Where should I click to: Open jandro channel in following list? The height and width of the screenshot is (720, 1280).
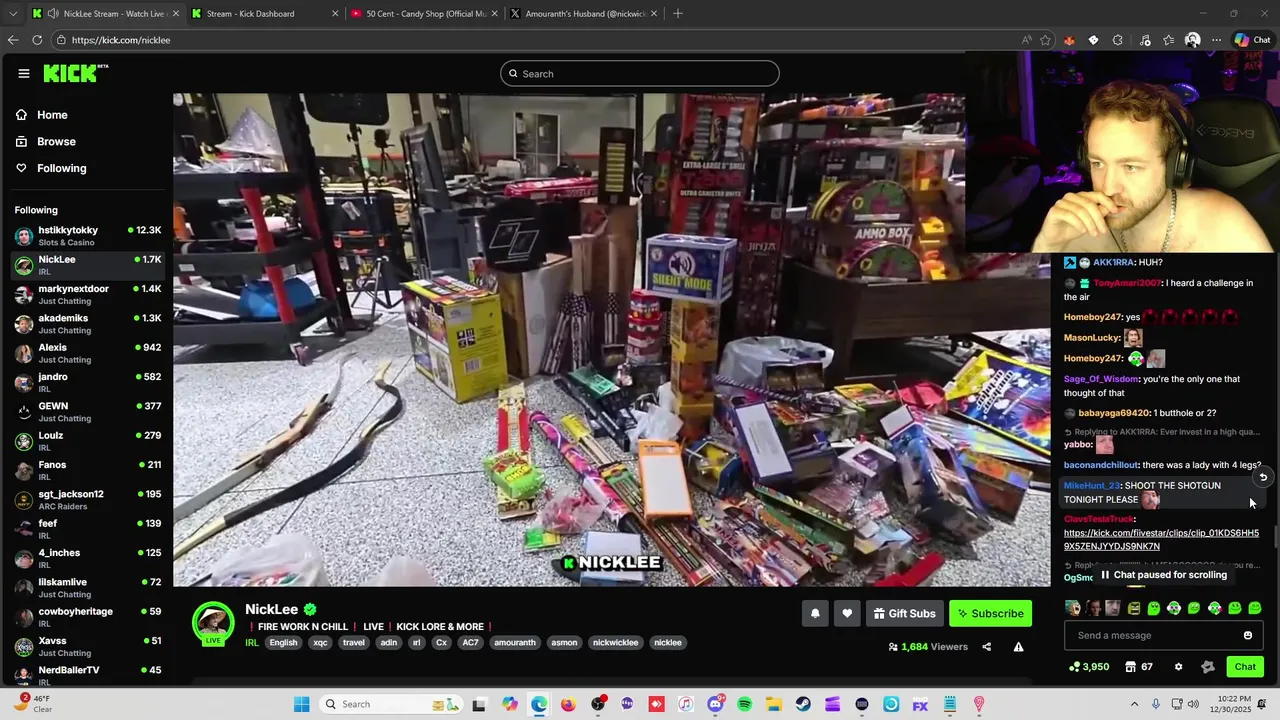[x=88, y=382]
